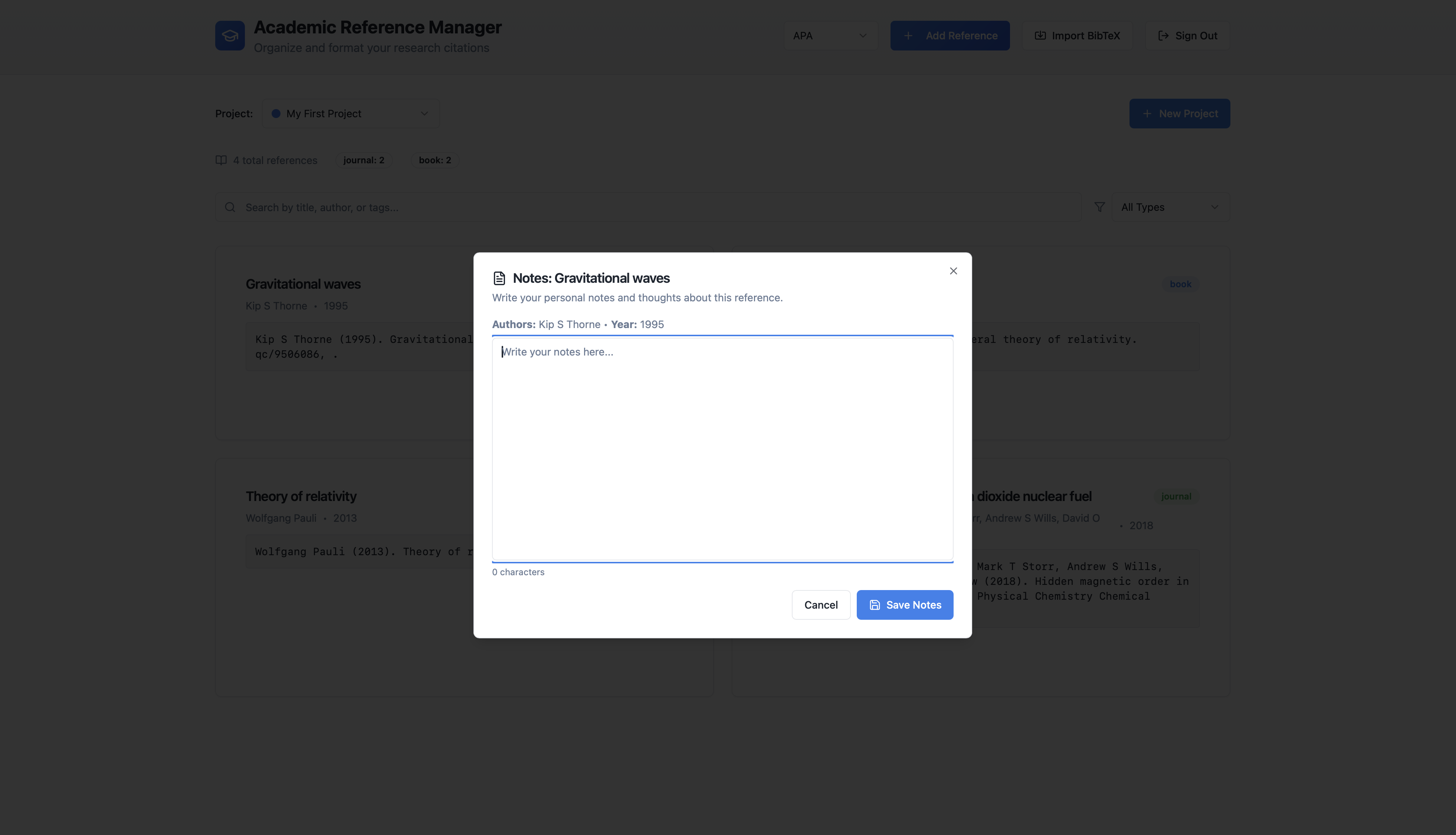Image resolution: width=1456 pixels, height=835 pixels.
Task: Click the filter funnel icon
Action: tap(1099, 207)
